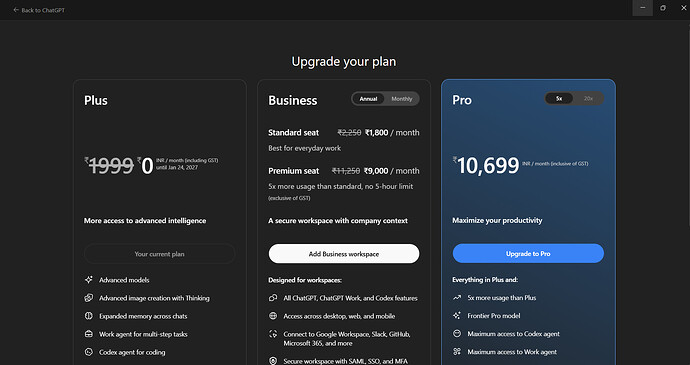Click the Work agent for multi-step tasks text
Viewport: 690px width, 365px height.
click(x=143, y=334)
